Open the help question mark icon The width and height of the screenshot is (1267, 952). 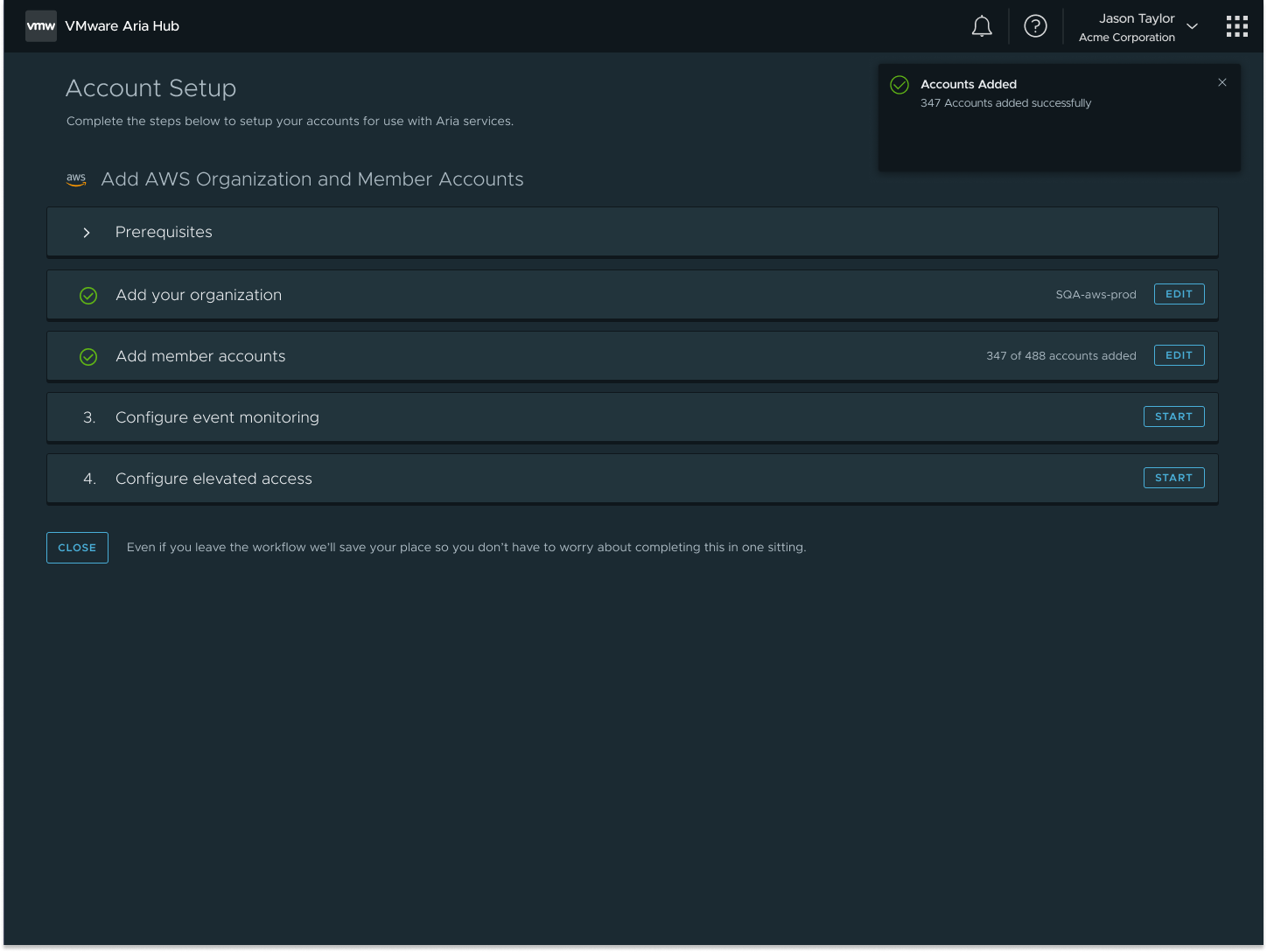[1035, 26]
